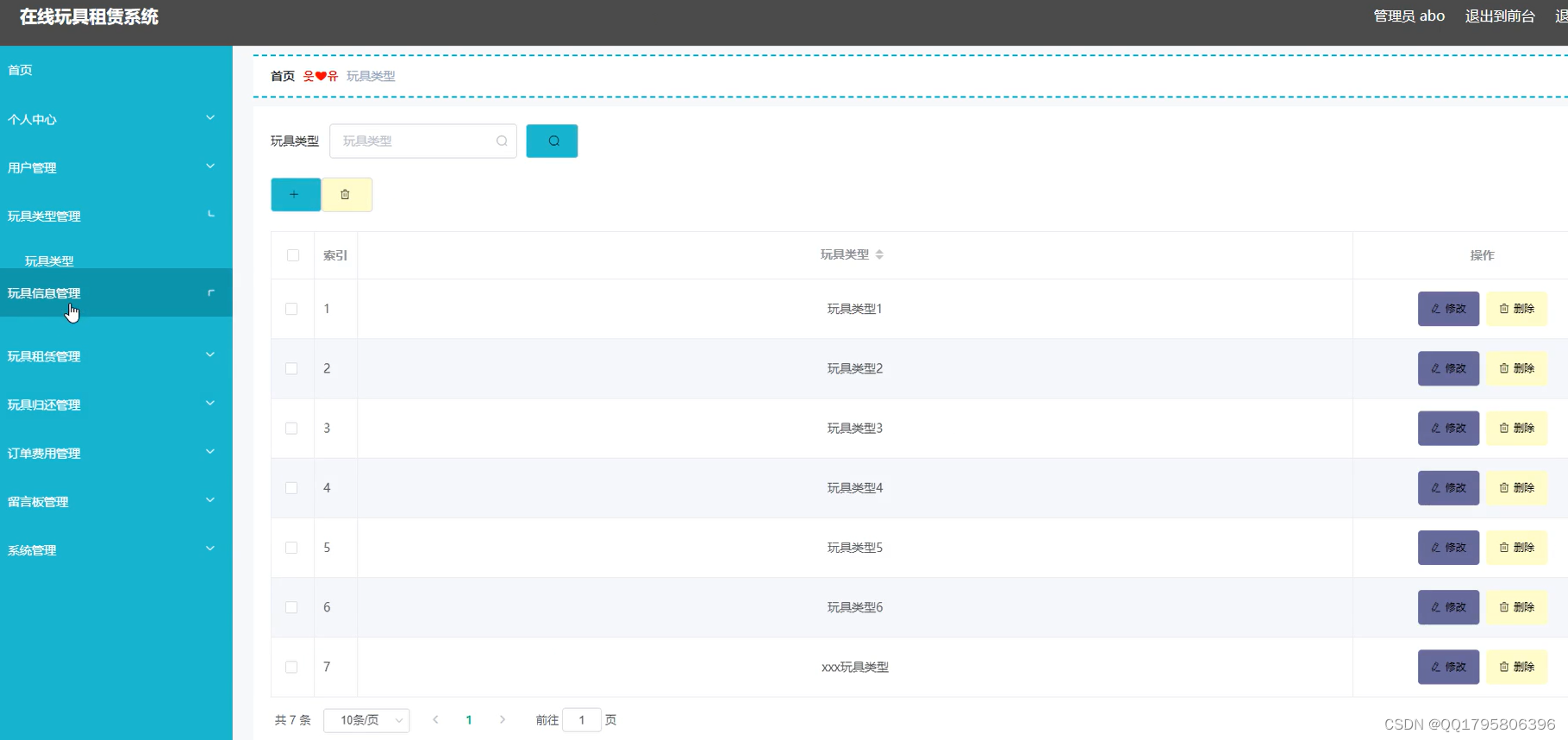Screen dimensions: 1568x740
Task: Open 首页 in the sidebar
Action: [x=116, y=70]
